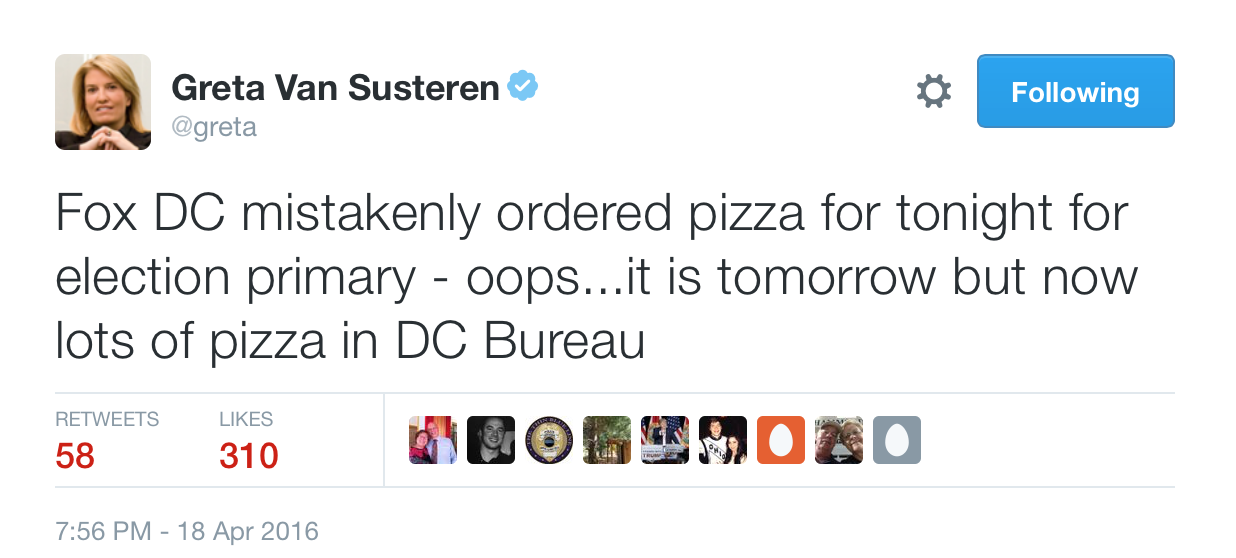The height and width of the screenshot is (558, 1236).
Task: View the 310 likes list
Action: (x=249, y=456)
